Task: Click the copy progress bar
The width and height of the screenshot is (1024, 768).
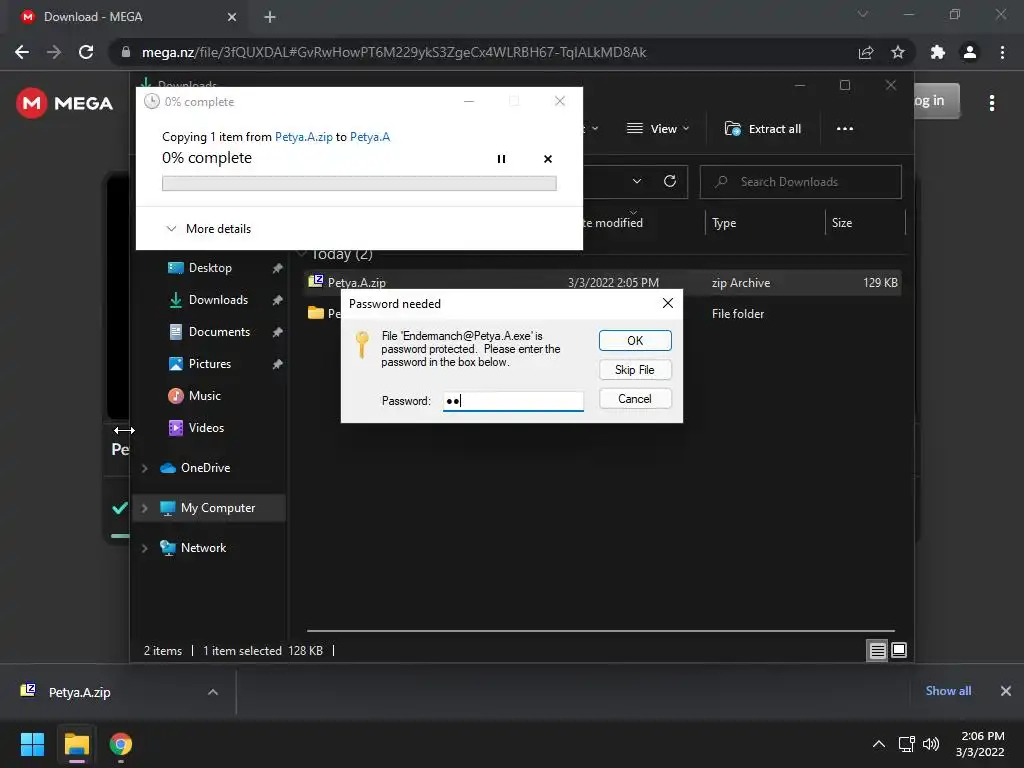Action: pos(359,184)
